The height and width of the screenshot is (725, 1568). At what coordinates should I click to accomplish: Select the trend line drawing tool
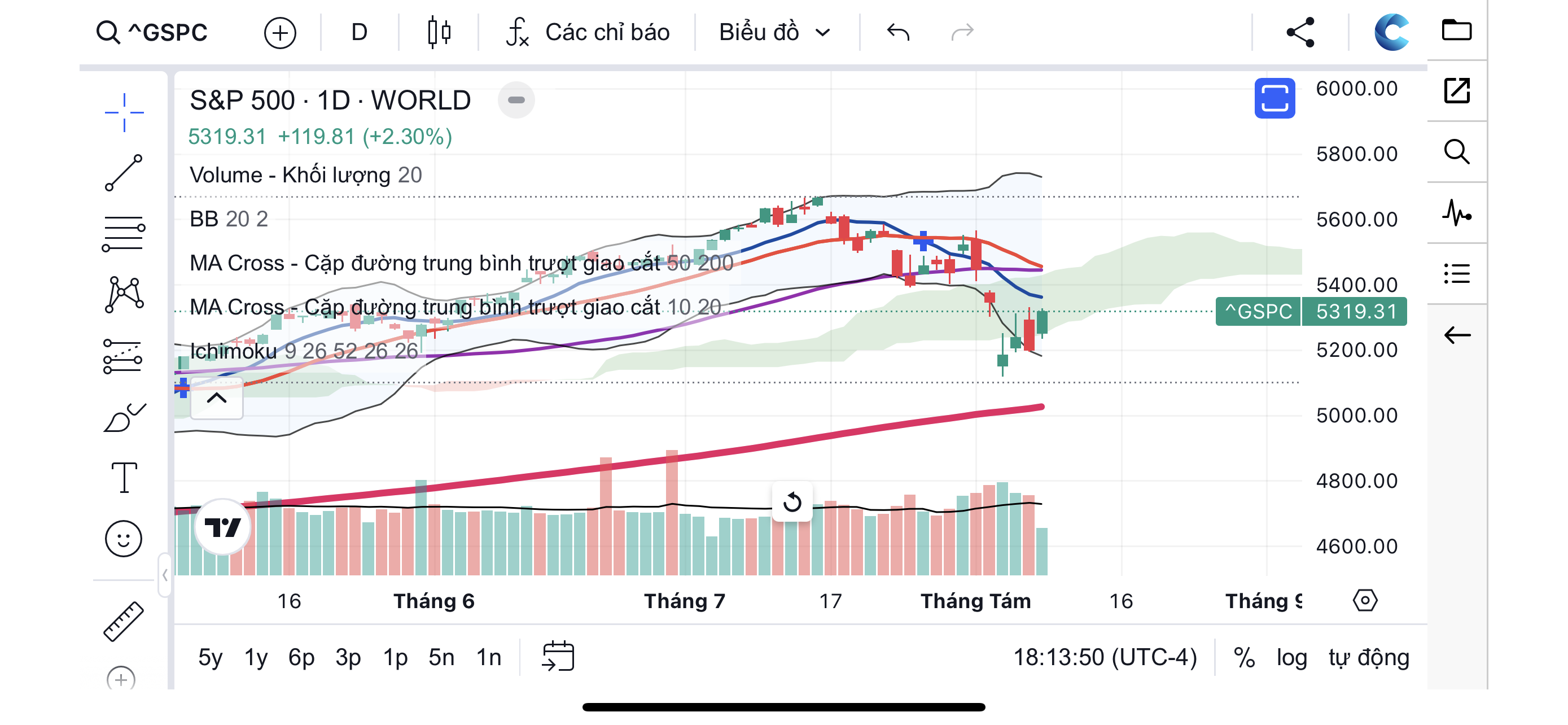point(124,173)
